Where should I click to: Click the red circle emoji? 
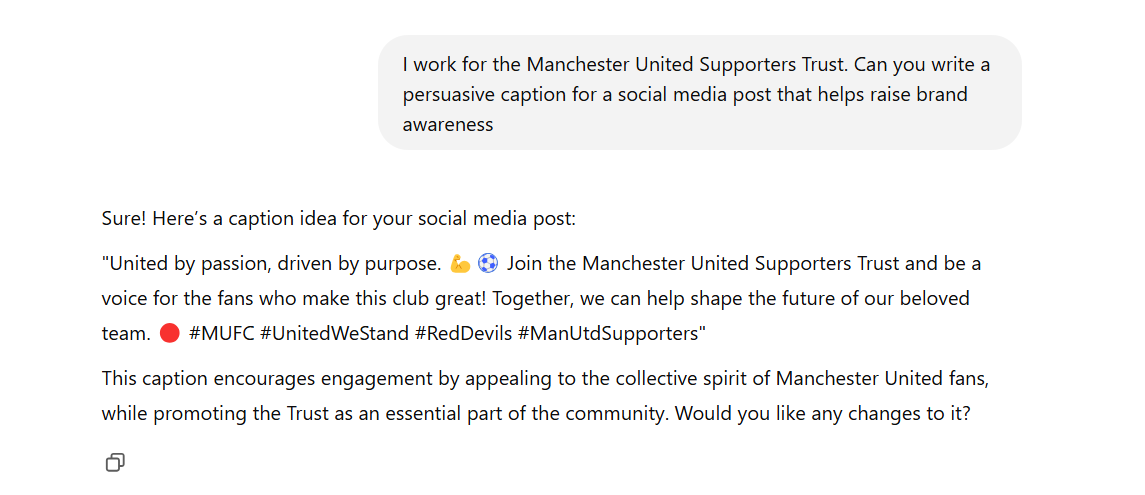coord(169,334)
